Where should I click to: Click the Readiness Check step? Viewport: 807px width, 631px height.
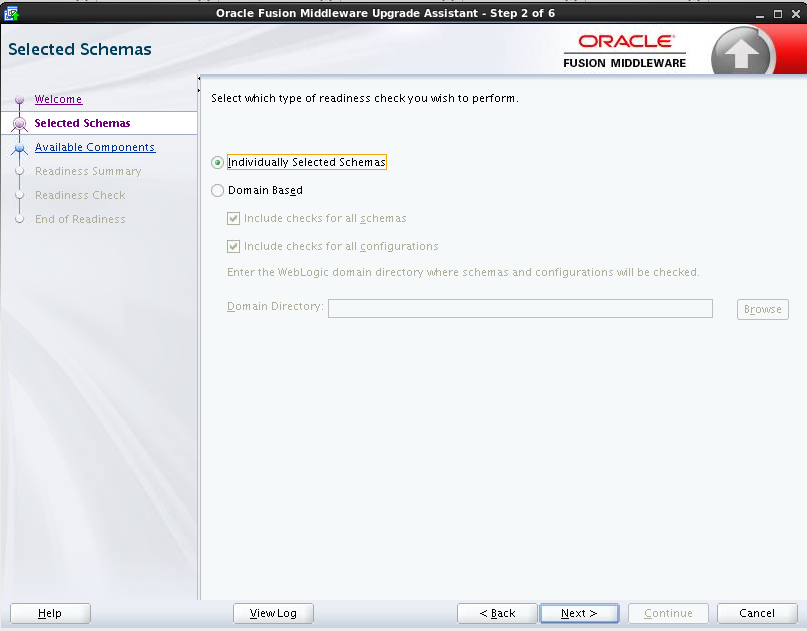pos(80,195)
